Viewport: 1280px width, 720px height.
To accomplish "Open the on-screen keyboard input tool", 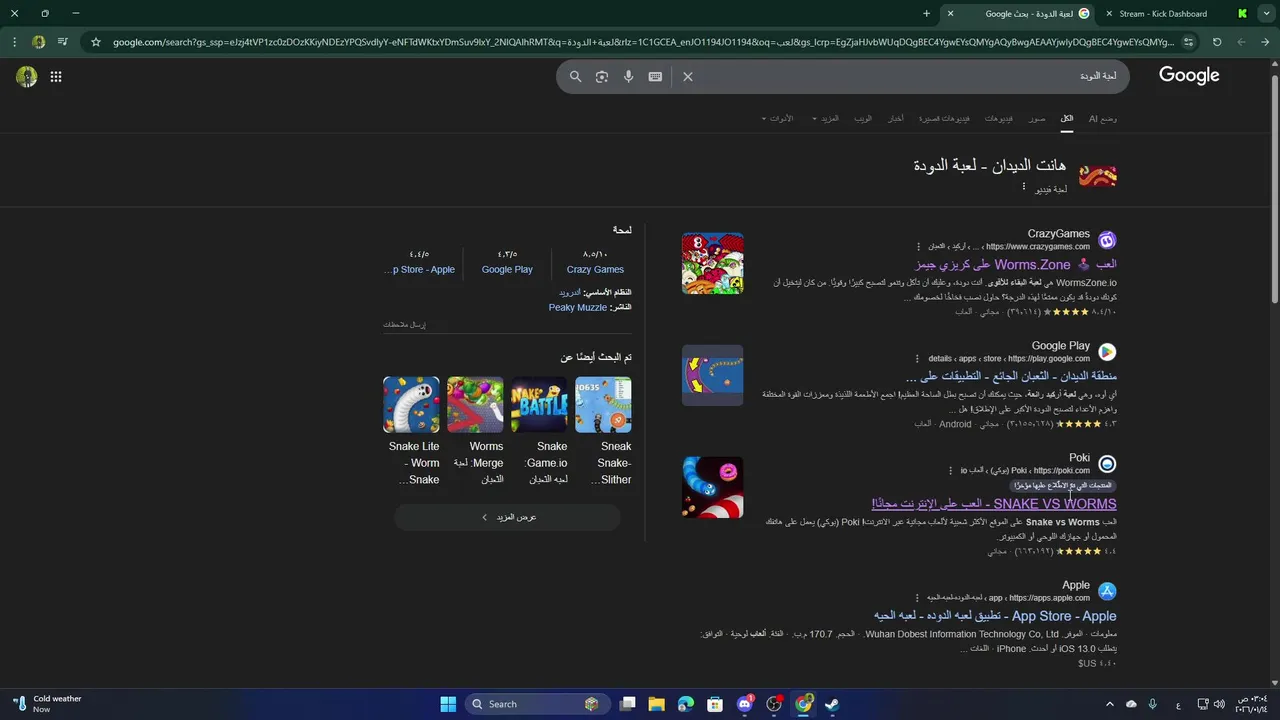I will [x=655, y=76].
